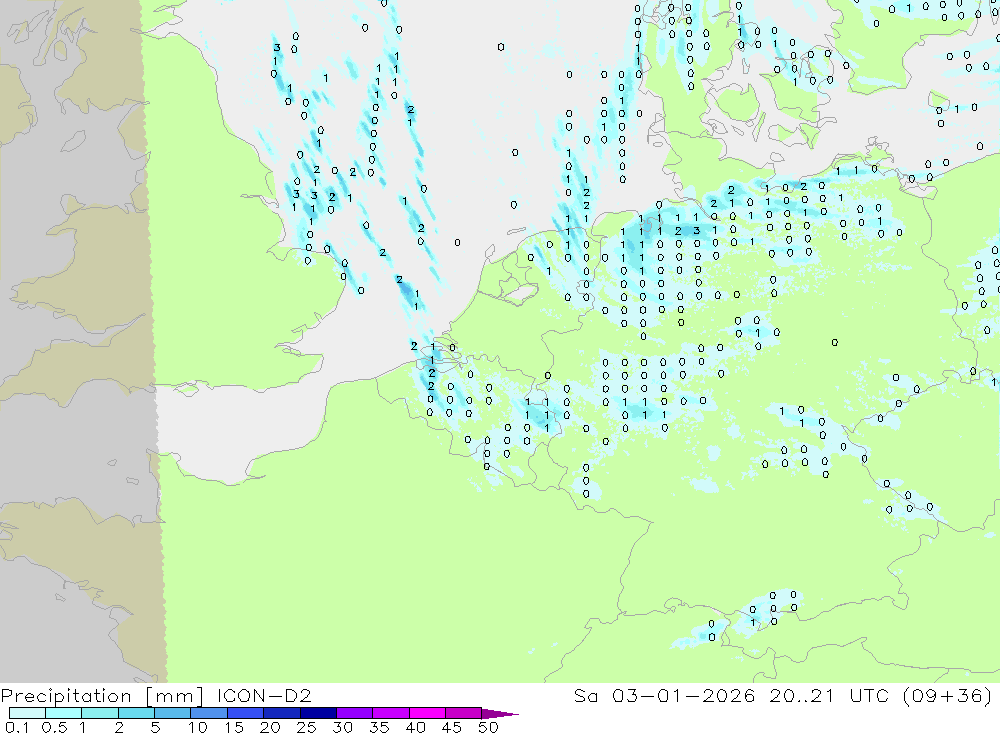Click the '(09+36)' forecast run text
The width and height of the screenshot is (1000, 733).
tap(948, 695)
